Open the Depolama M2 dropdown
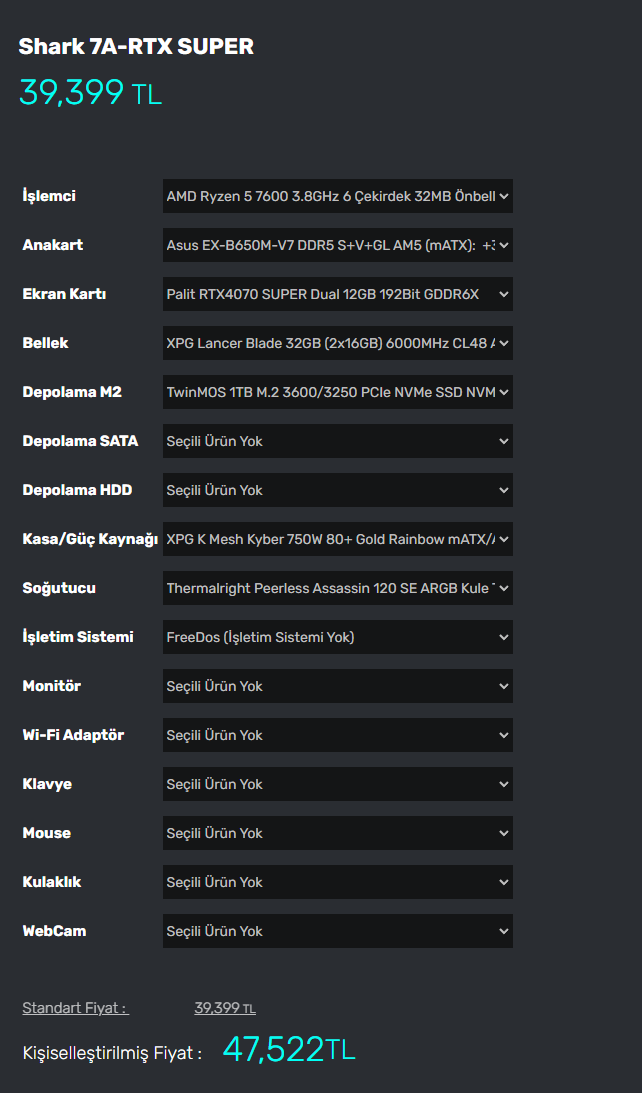Screen dimensions: 642x1093 337,392
